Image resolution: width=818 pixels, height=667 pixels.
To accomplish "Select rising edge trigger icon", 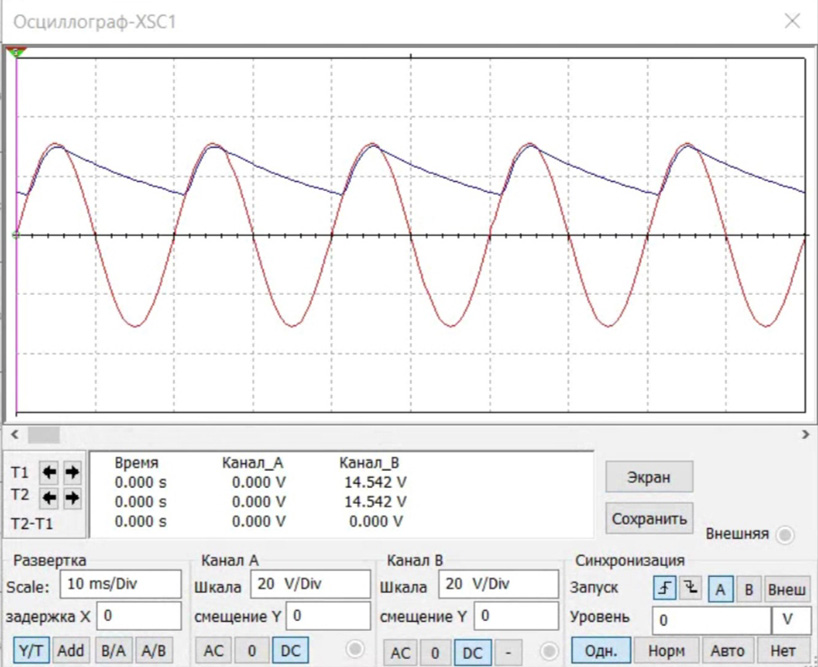I will tap(664, 589).
